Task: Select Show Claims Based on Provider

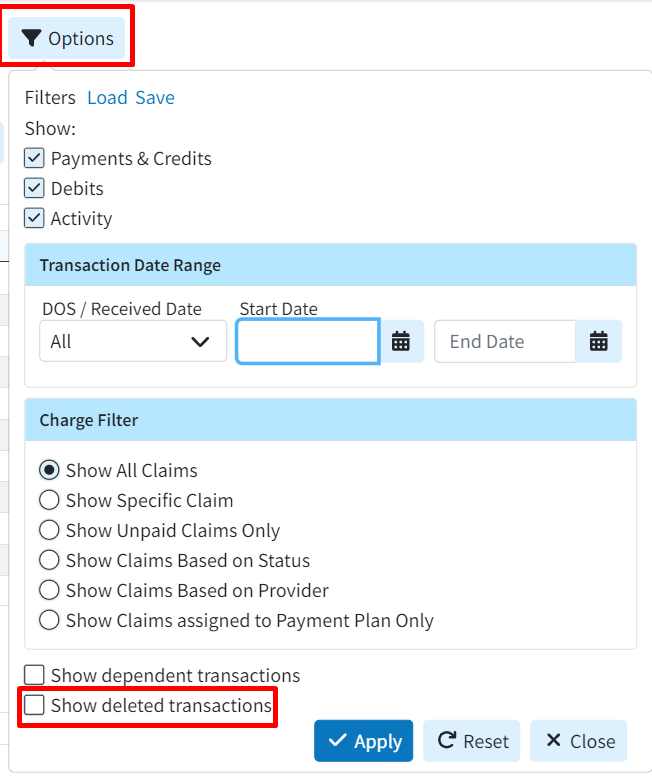Action: click(49, 590)
